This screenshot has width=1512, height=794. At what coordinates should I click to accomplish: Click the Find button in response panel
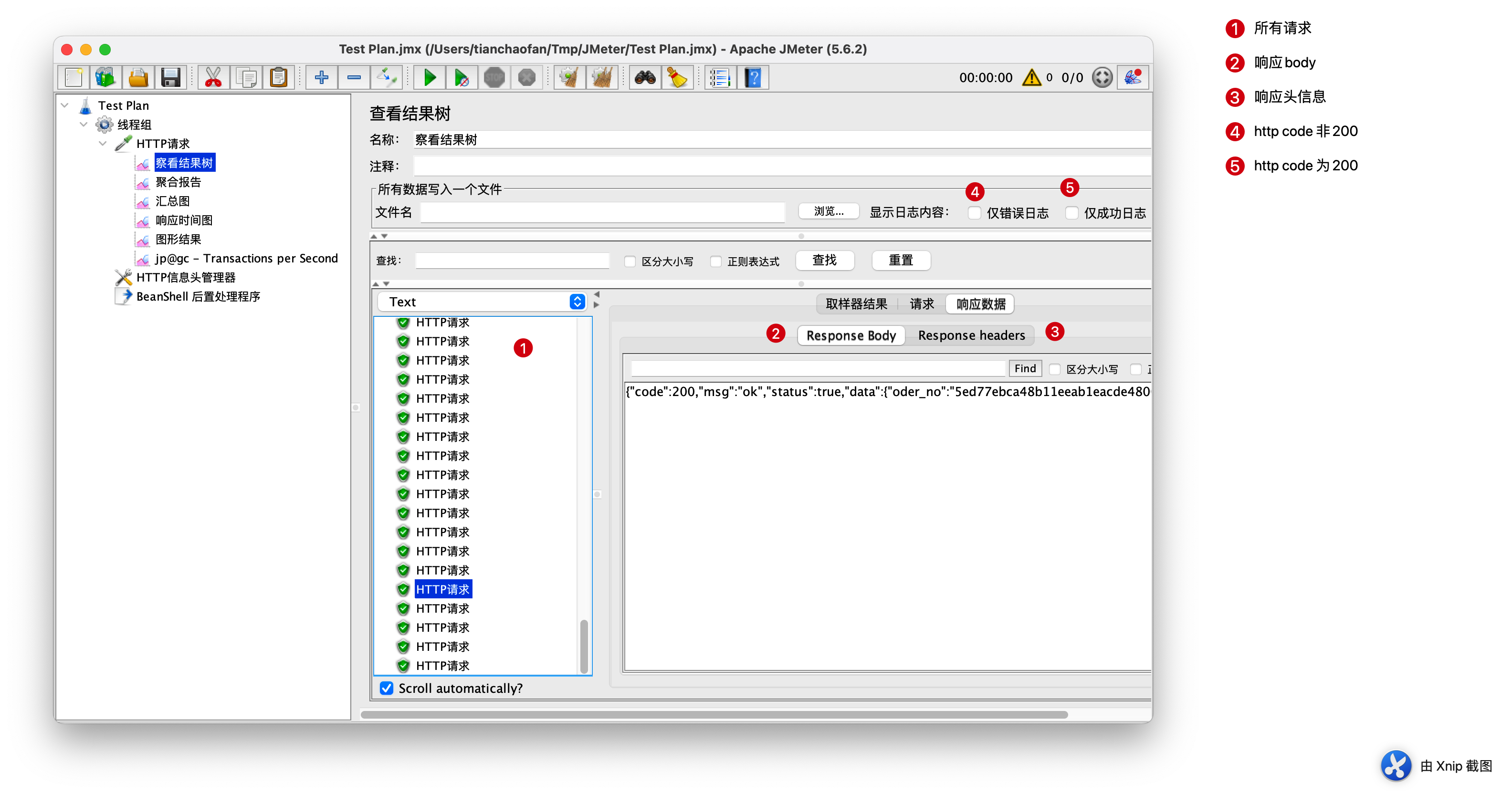1025,368
